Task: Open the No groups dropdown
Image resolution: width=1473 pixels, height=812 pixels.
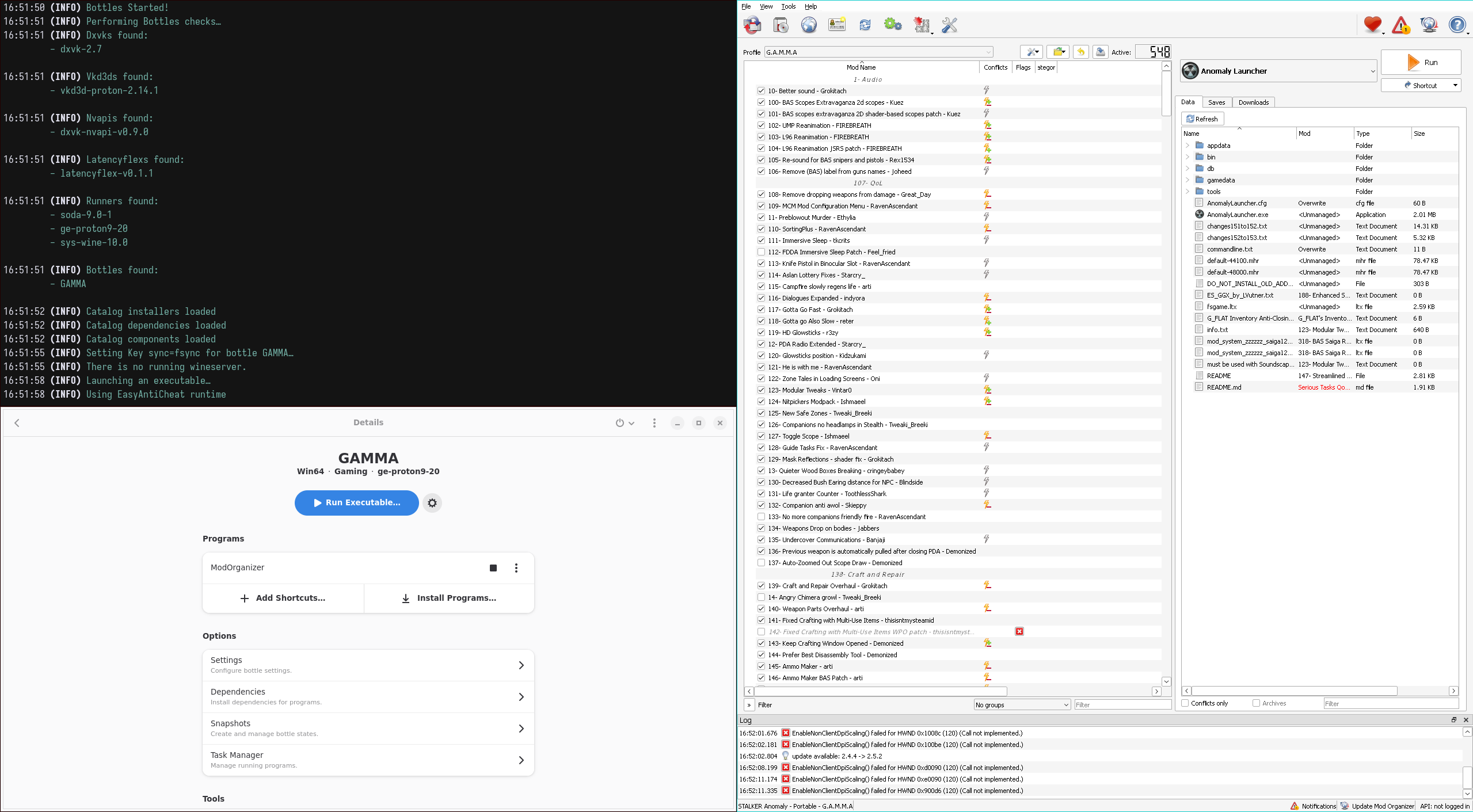Action: [x=1022, y=705]
